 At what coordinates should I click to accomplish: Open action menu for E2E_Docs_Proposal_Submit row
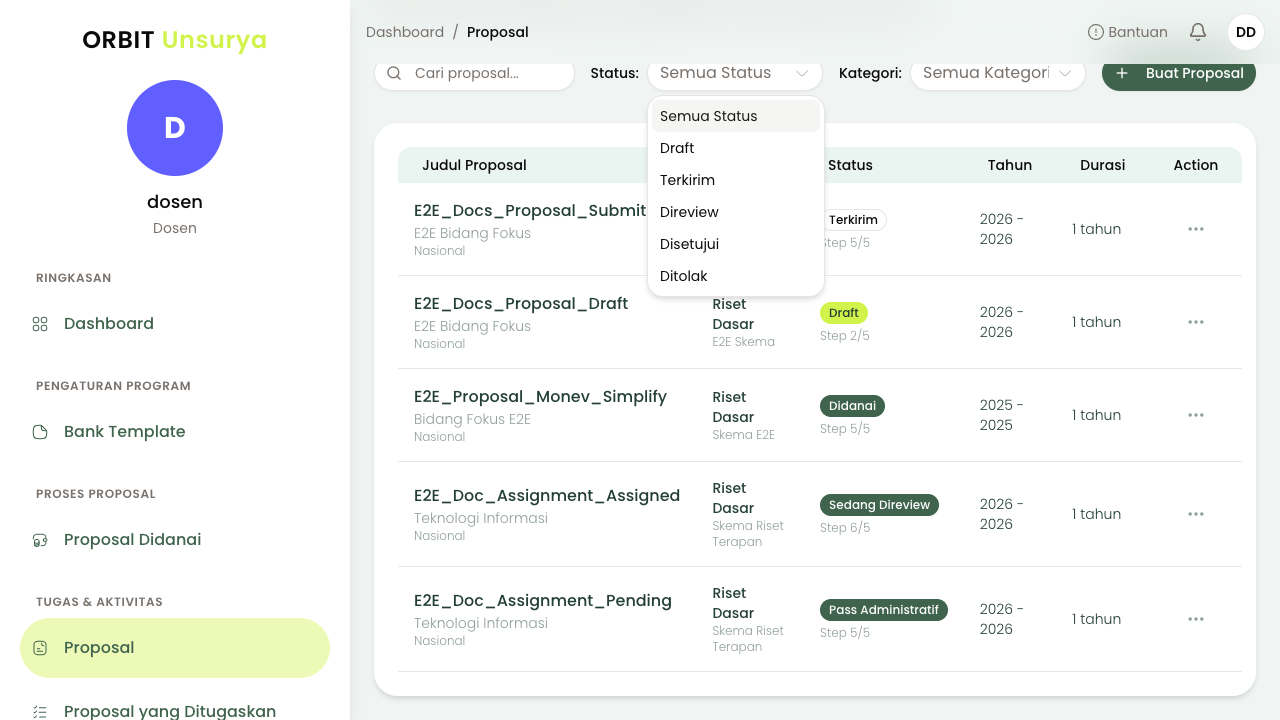click(1196, 229)
